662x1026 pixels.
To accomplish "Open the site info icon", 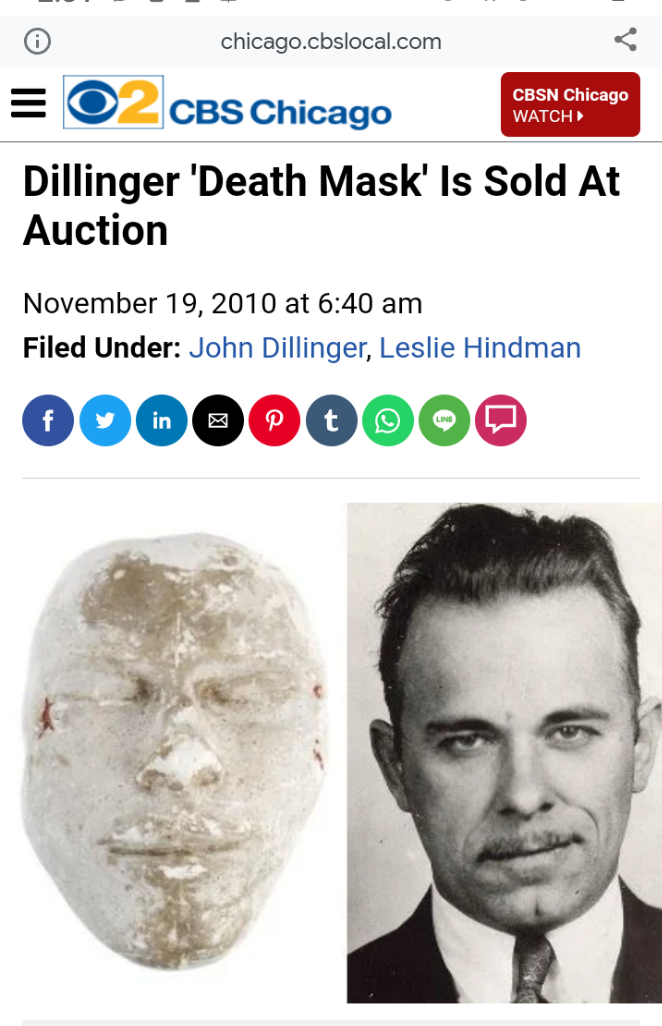I will (x=37, y=41).
